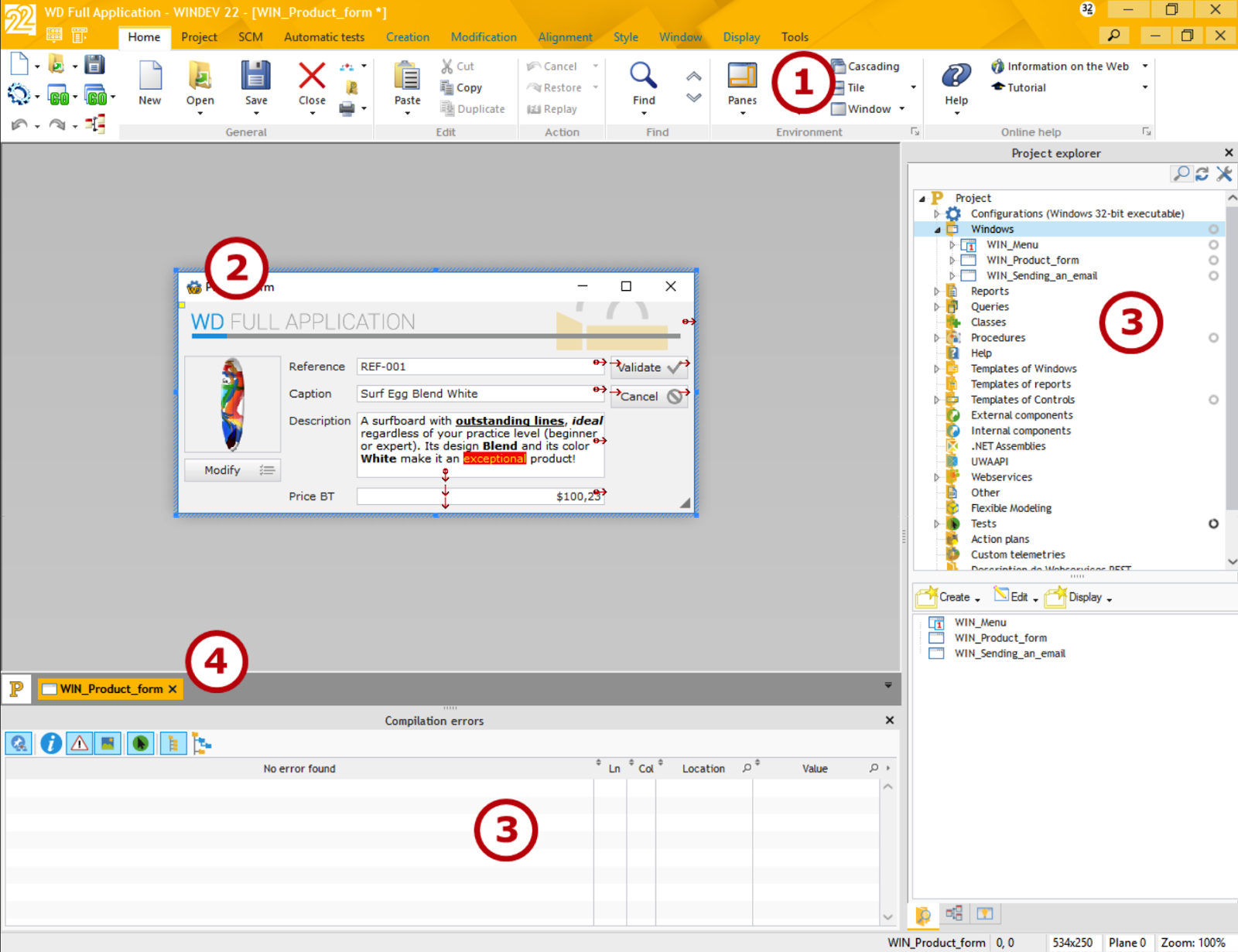This screenshot has width=1238, height=952.
Task: Click the blank-page new icon in the quick access toolbar
Action: tap(19, 64)
